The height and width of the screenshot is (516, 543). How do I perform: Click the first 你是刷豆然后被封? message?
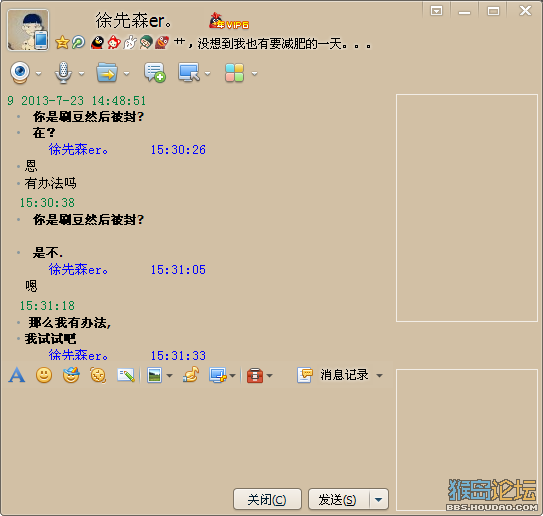(88, 117)
